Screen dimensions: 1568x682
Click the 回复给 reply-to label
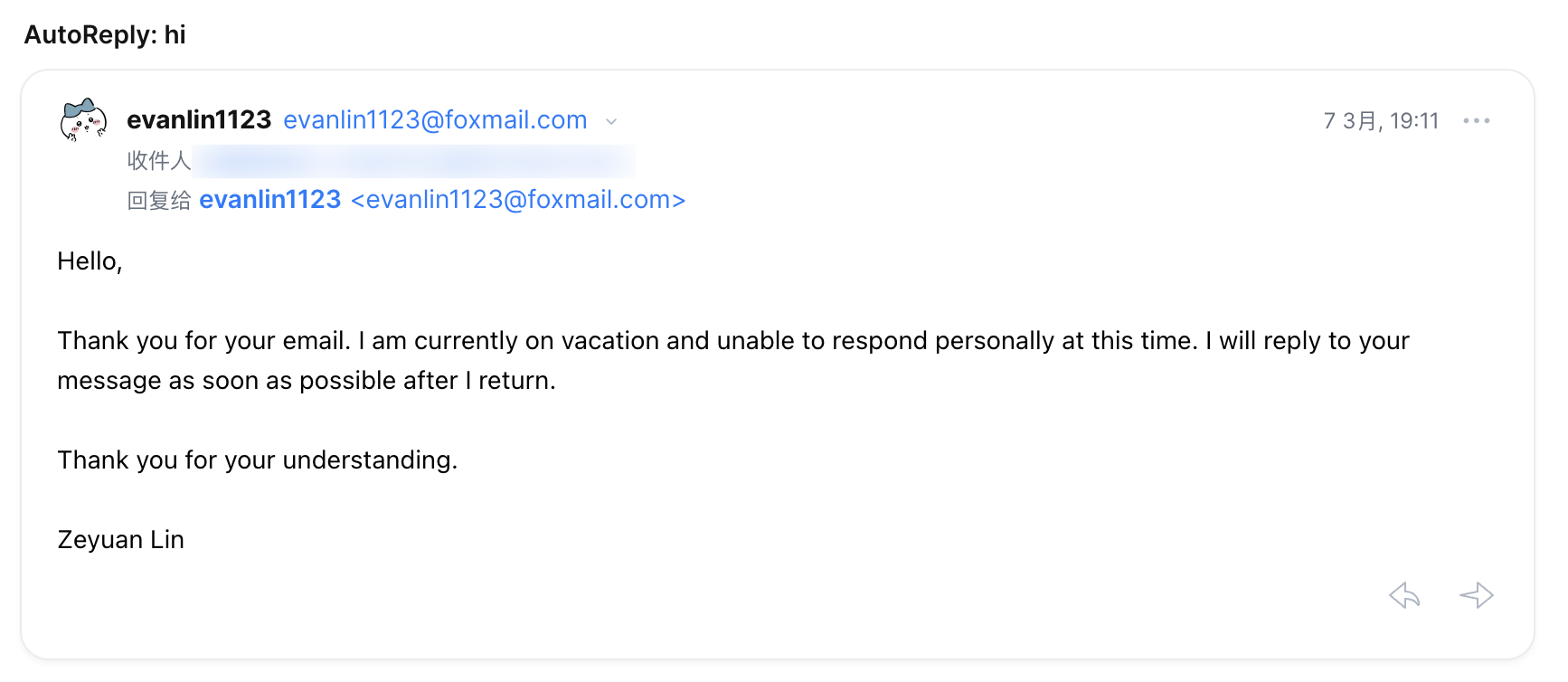(158, 201)
